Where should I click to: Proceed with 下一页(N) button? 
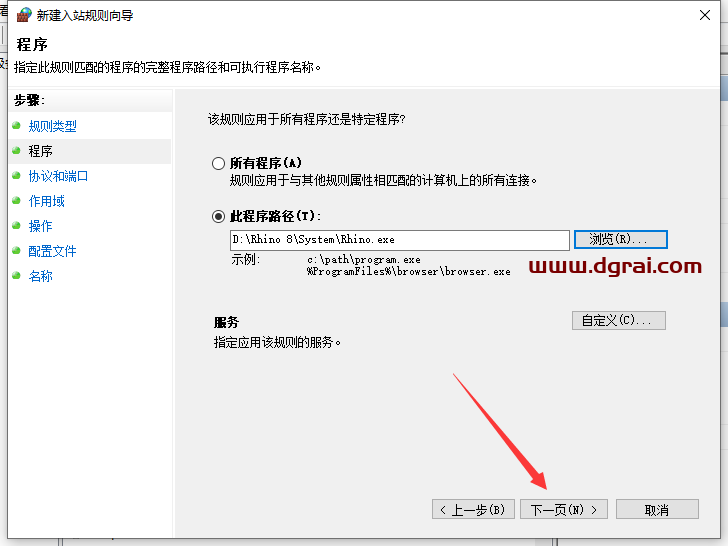click(564, 510)
